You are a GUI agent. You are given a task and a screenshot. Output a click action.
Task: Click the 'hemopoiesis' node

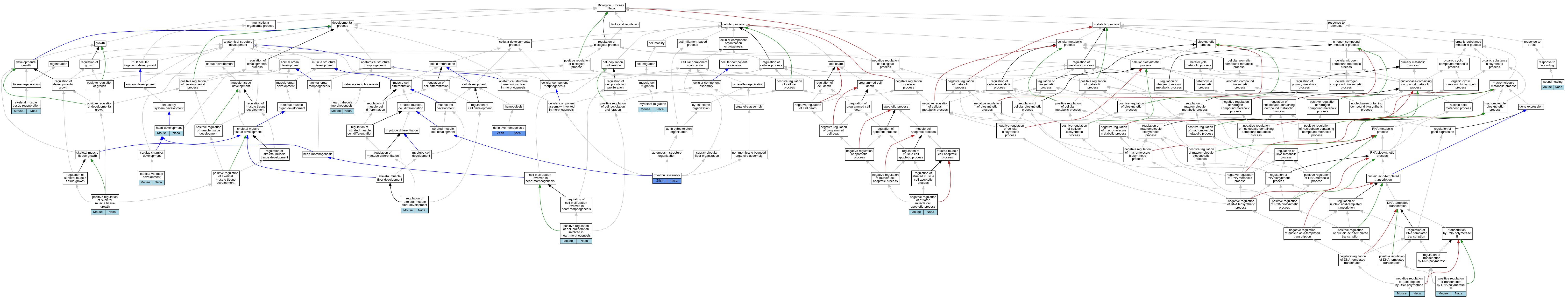[514, 107]
